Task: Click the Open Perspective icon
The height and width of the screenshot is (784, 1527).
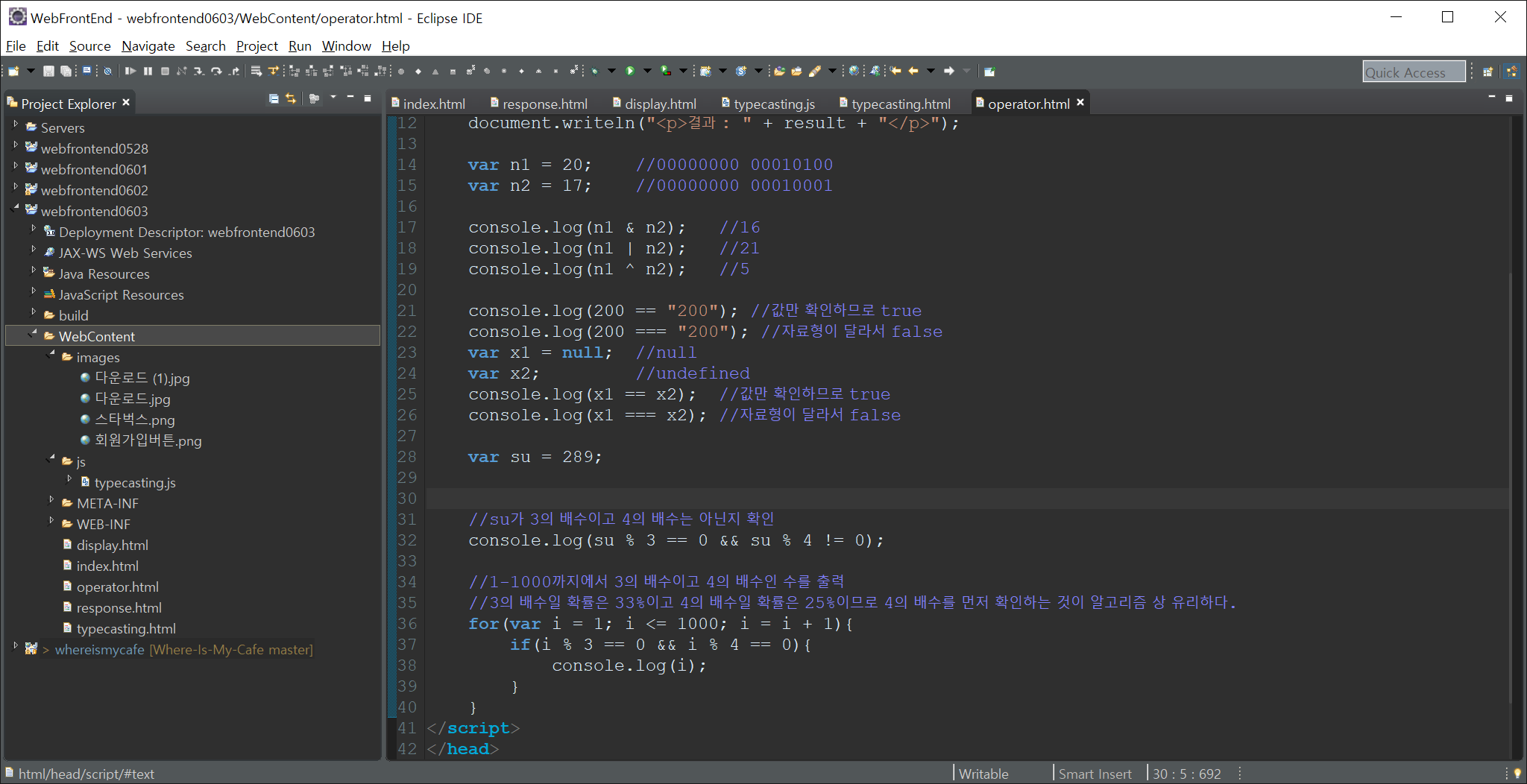Action: (1487, 72)
